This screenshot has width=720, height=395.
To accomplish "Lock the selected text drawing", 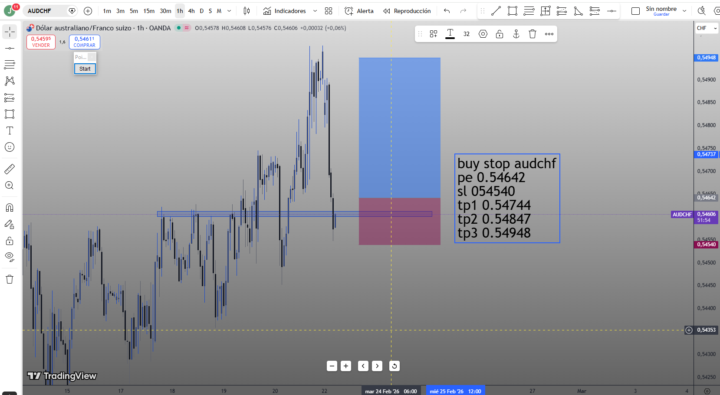I will coord(500,34).
